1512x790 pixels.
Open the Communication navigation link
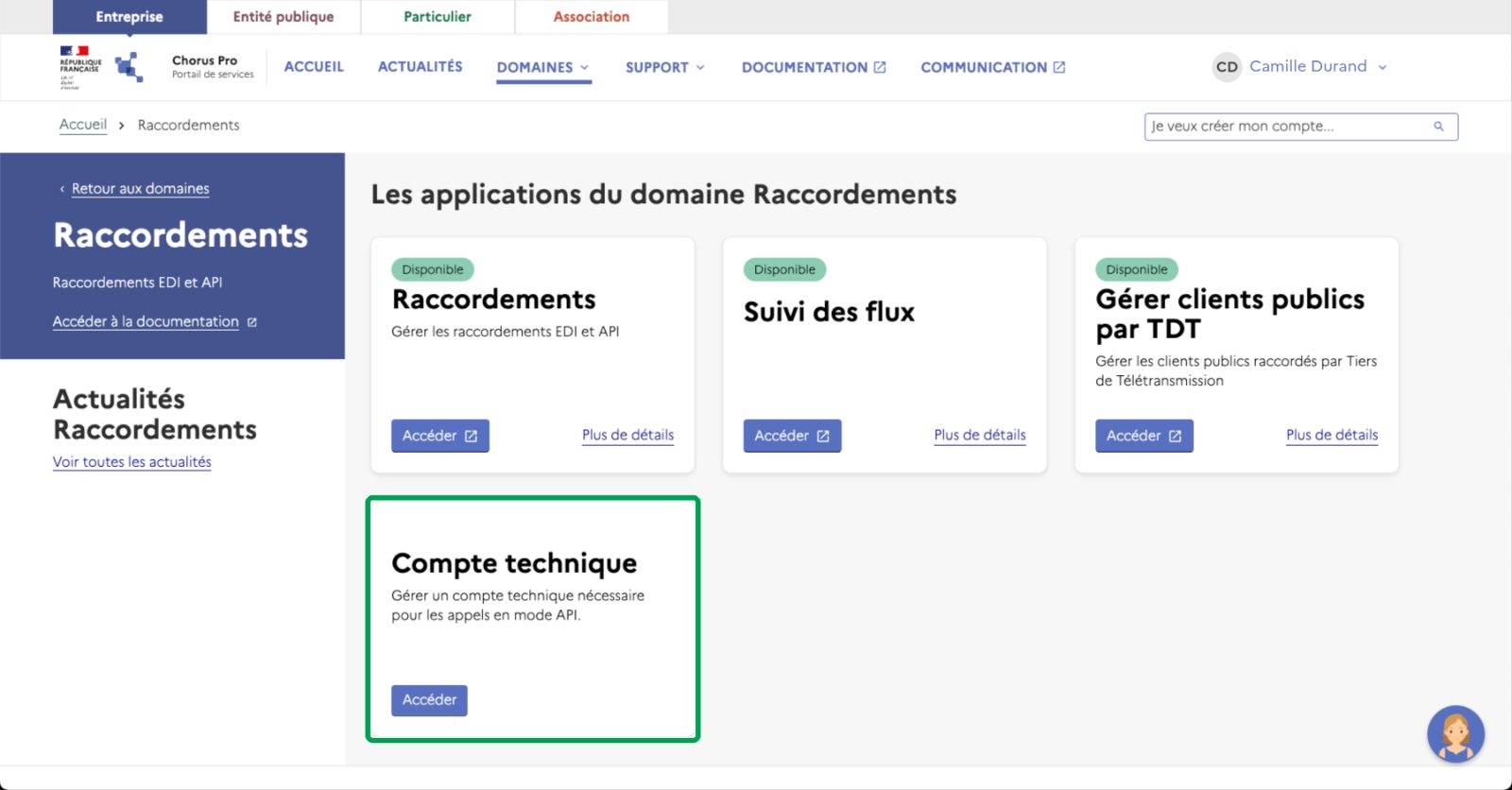(993, 67)
